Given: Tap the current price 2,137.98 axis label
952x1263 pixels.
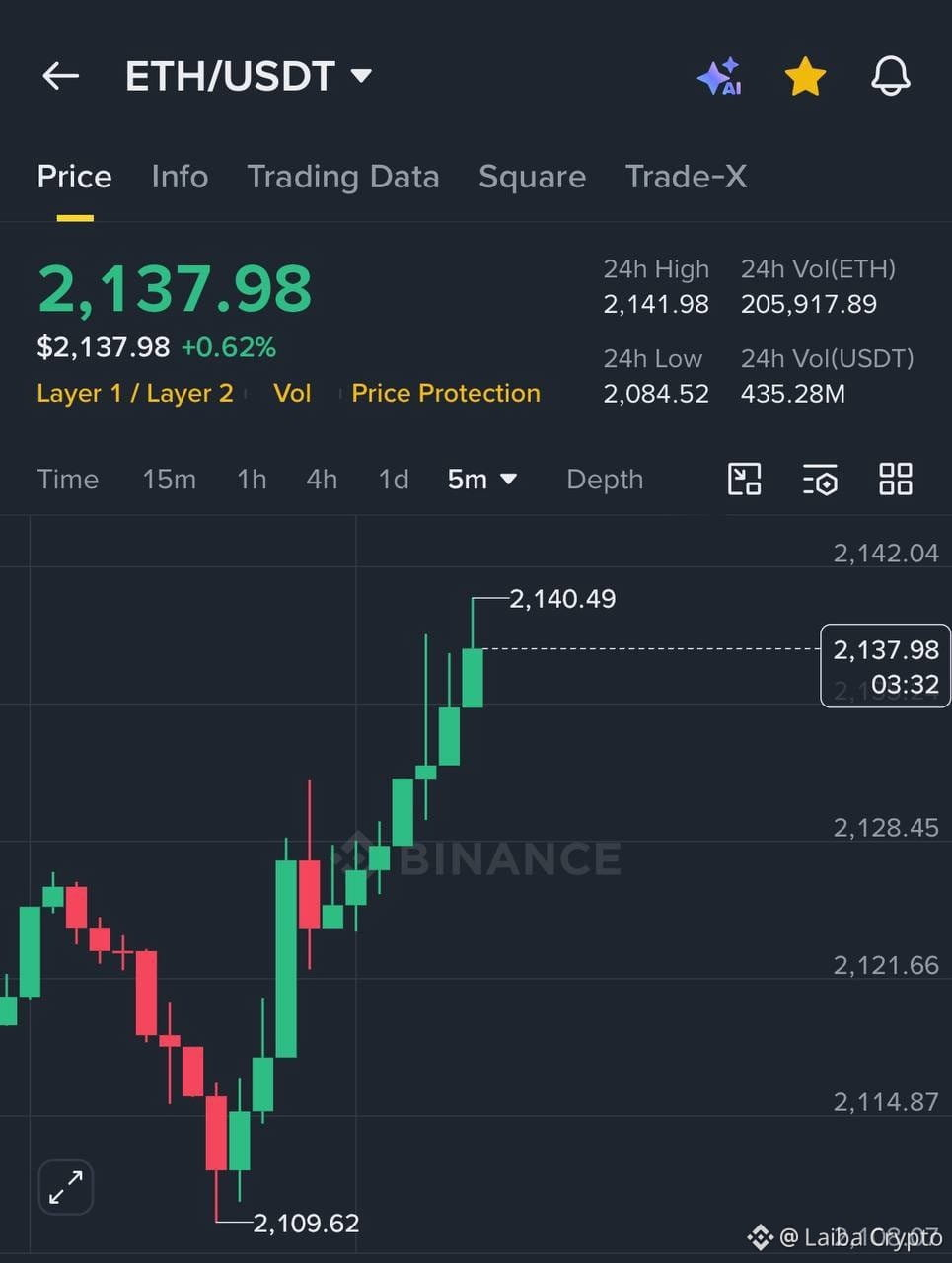Looking at the screenshot, I should coord(885,666).
